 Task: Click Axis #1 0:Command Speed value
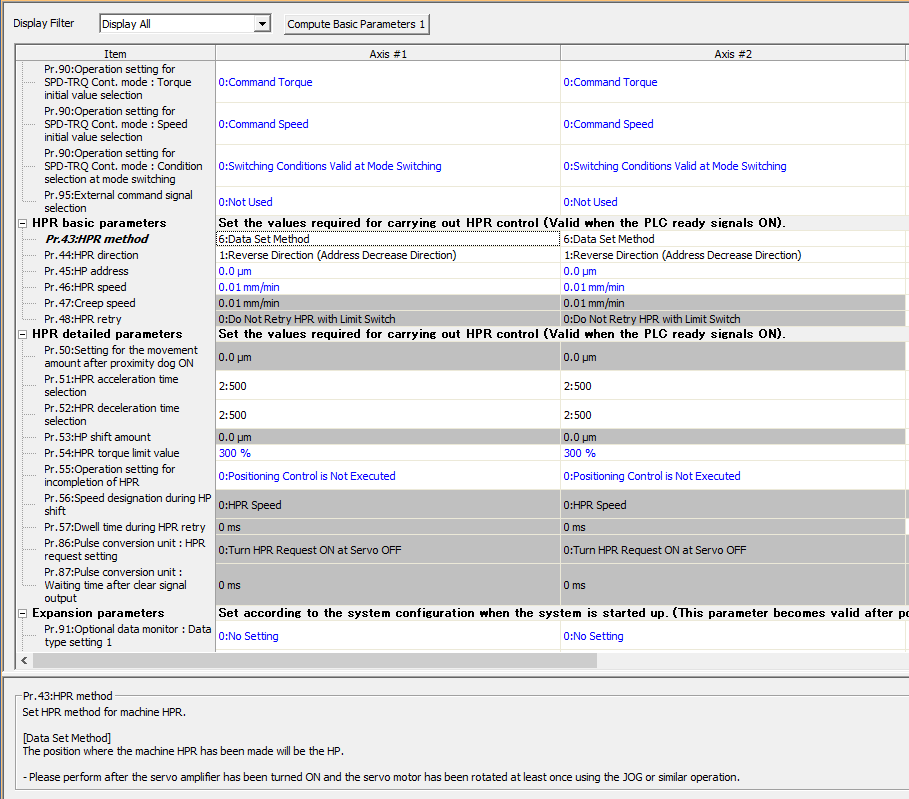click(388, 124)
